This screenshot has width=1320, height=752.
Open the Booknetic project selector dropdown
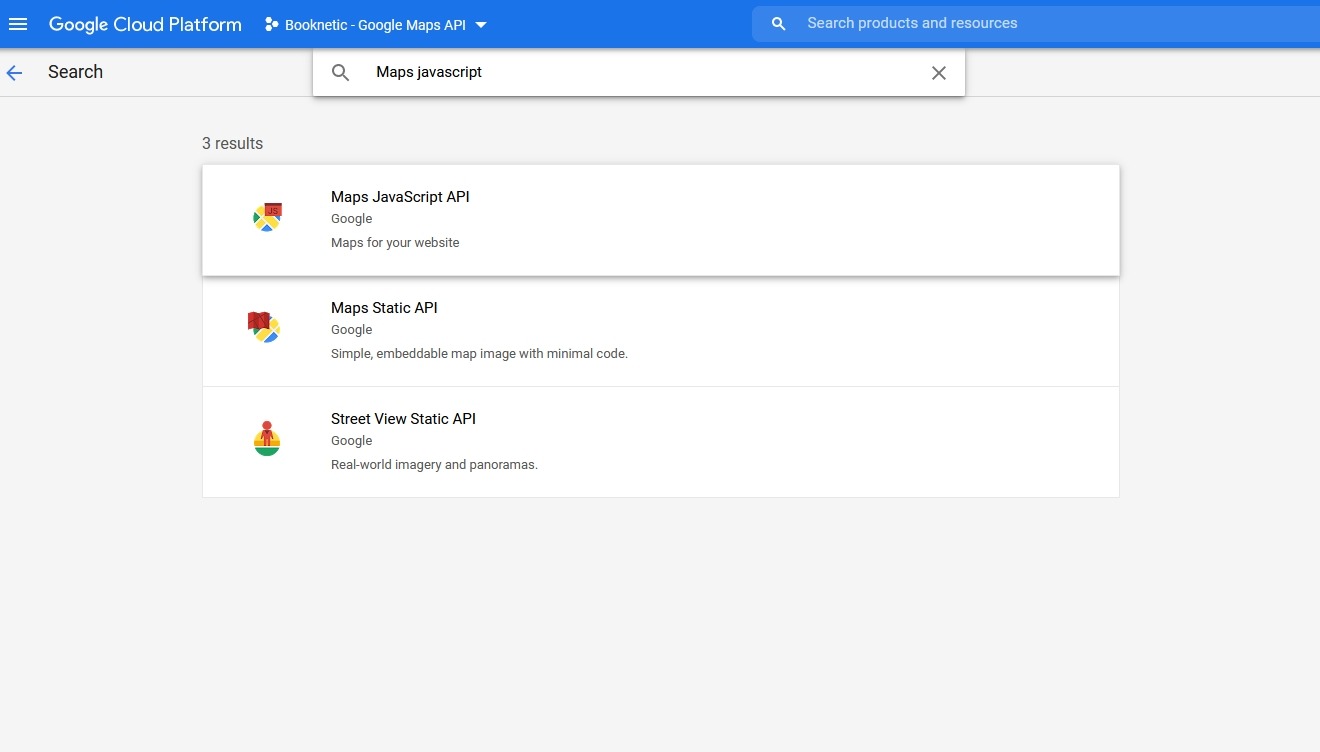click(x=375, y=24)
